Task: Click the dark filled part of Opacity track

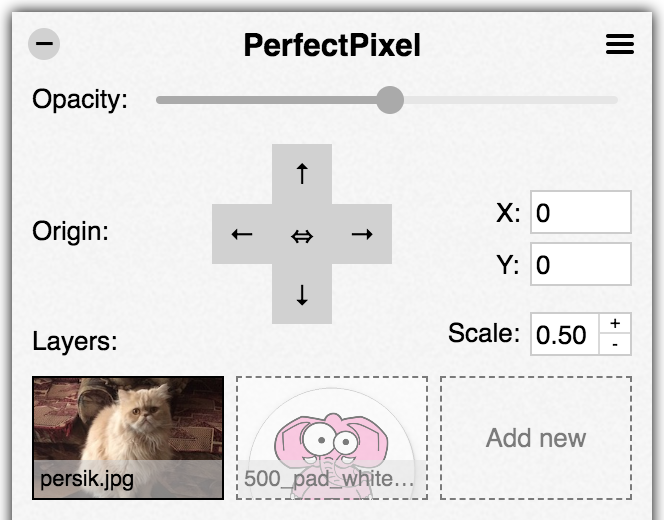Action: click(267, 100)
